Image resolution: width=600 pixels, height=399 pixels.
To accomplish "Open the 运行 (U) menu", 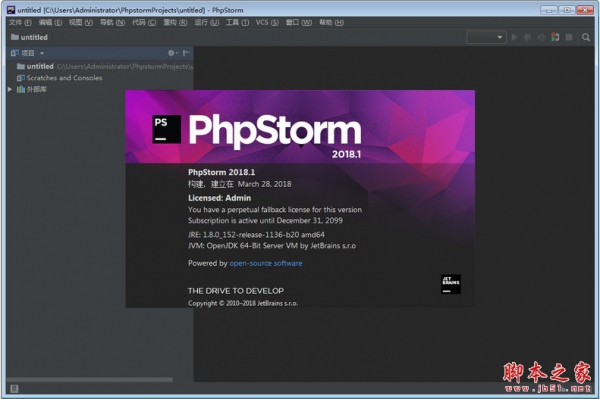I will click(207, 22).
